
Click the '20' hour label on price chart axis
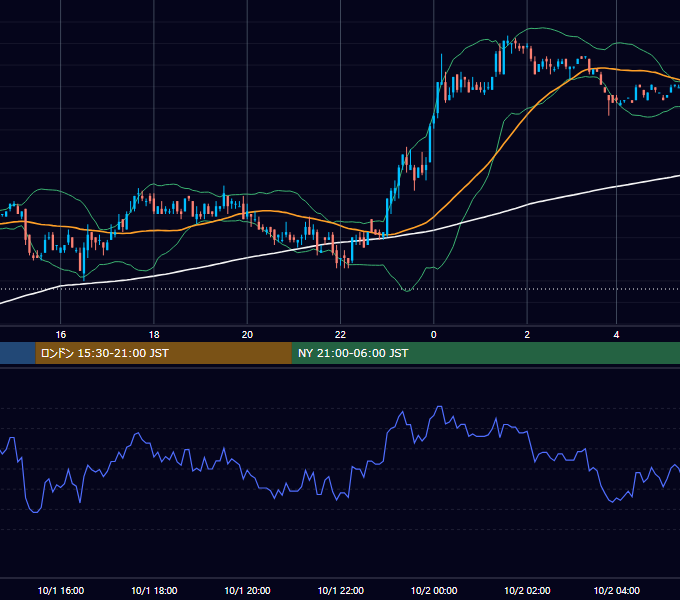point(247,335)
